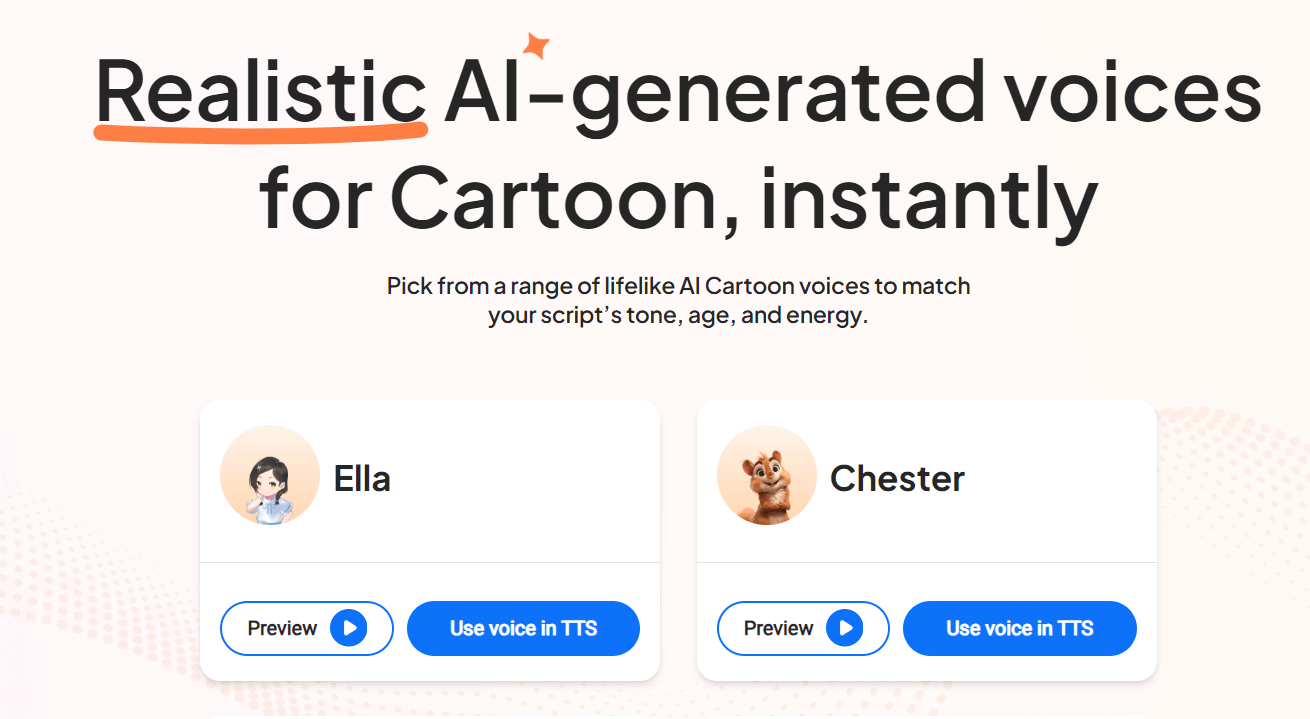This screenshot has height=719, width=1310.
Task: Select Chester's squirrel avatar
Action: (x=767, y=475)
